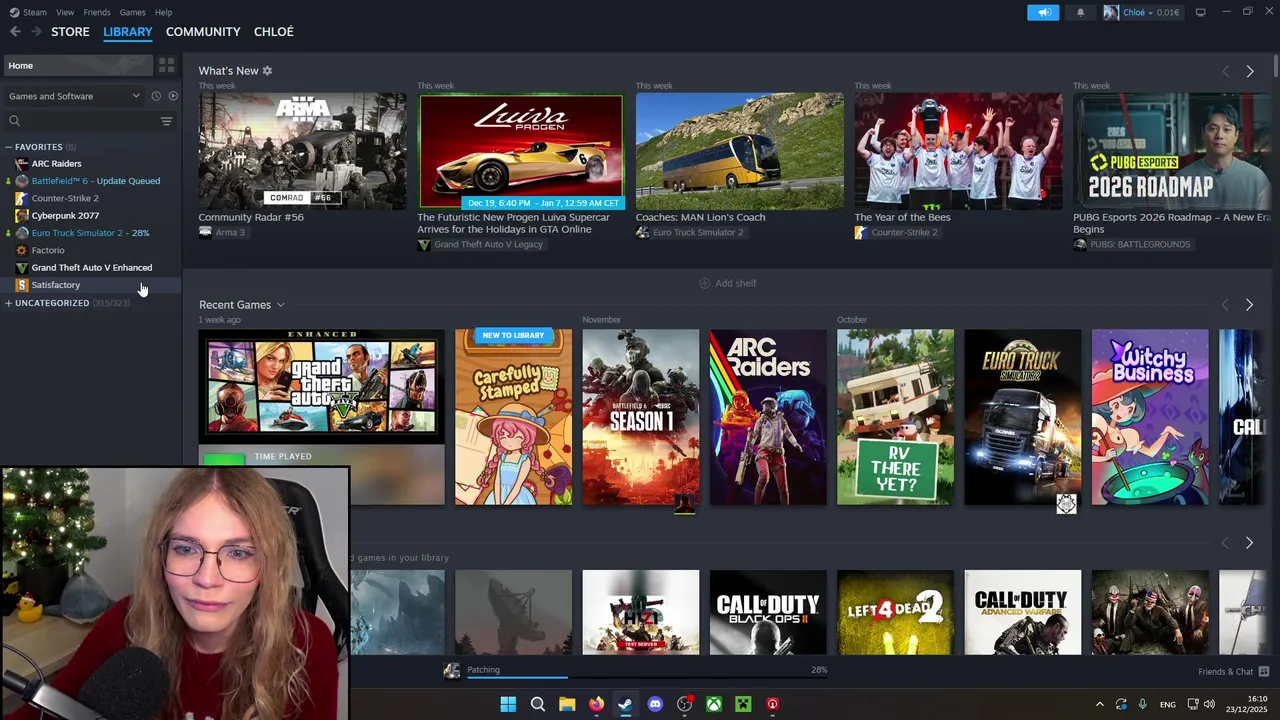Screen dimensions: 1280x720
Task: Click the Windows Start button
Action: tap(508, 704)
